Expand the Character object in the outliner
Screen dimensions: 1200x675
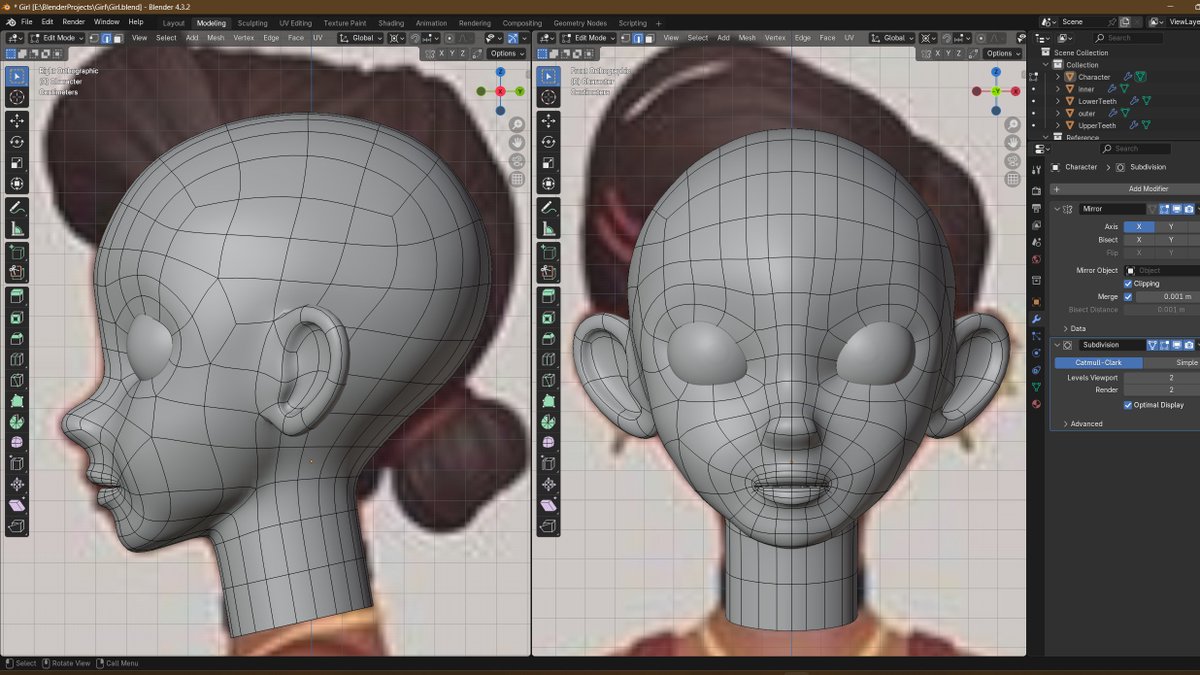point(1057,77)
